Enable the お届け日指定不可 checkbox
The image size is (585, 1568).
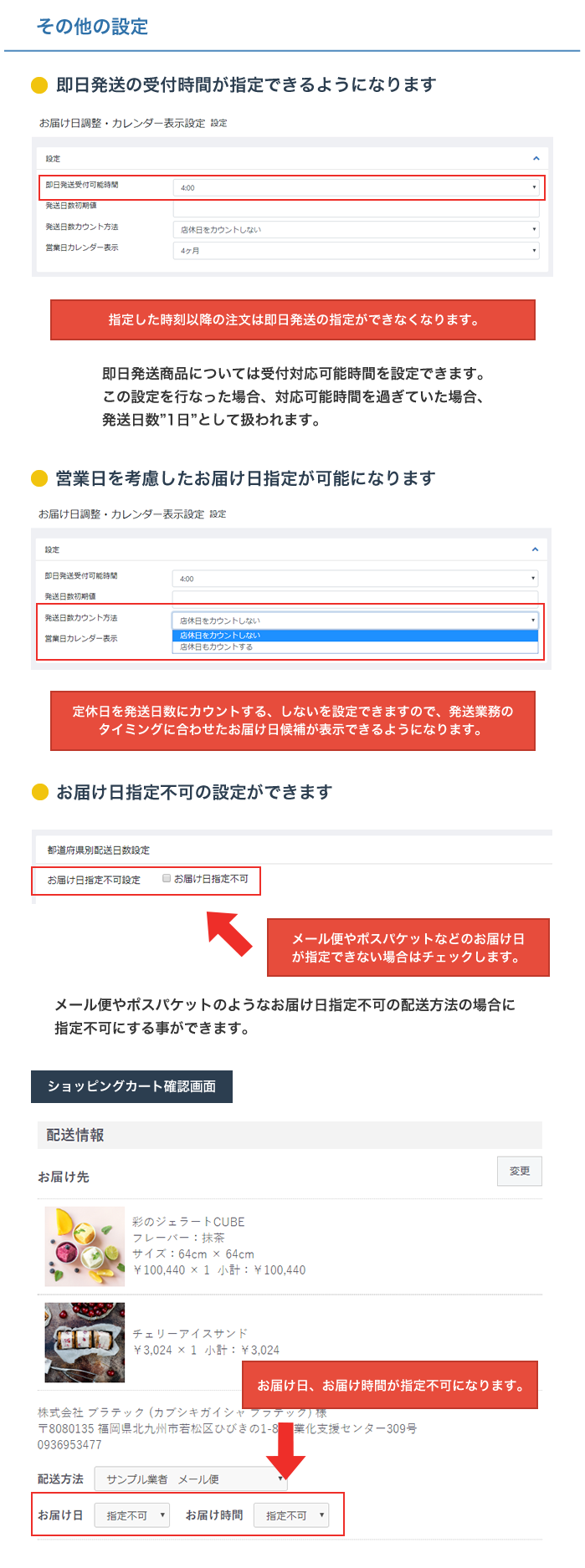(167, 878)
